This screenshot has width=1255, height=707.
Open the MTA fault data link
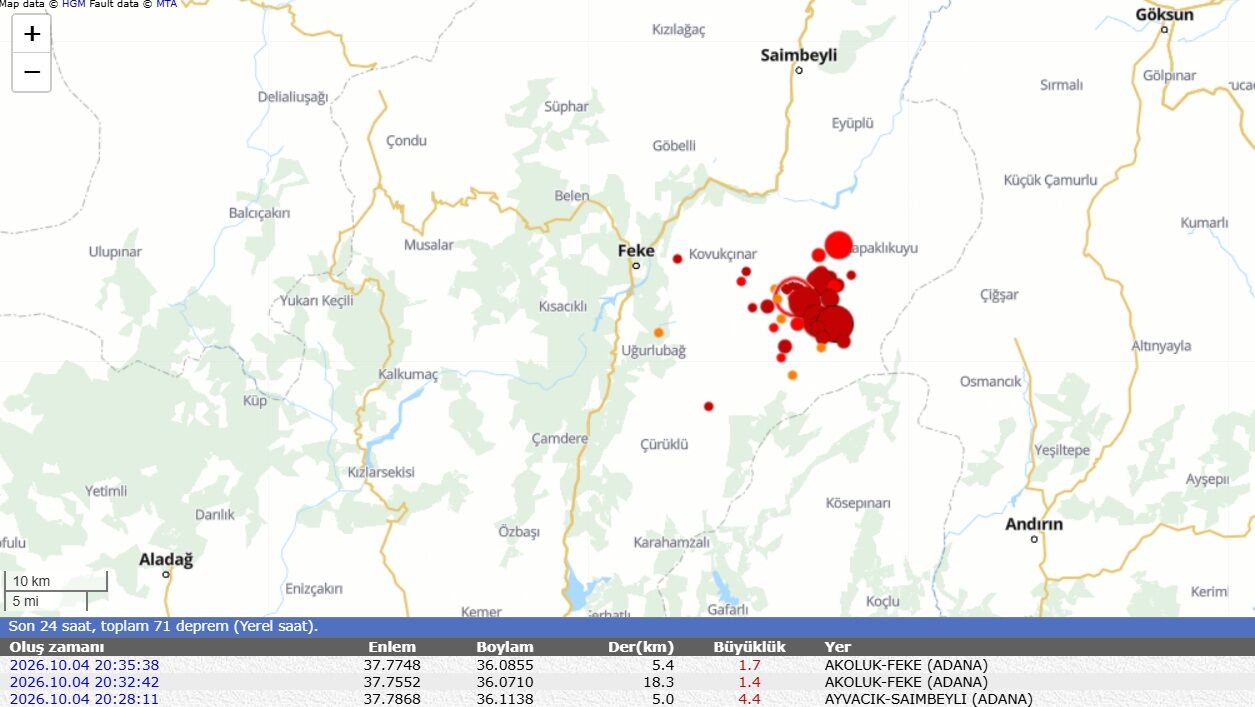tap(166, 5)
